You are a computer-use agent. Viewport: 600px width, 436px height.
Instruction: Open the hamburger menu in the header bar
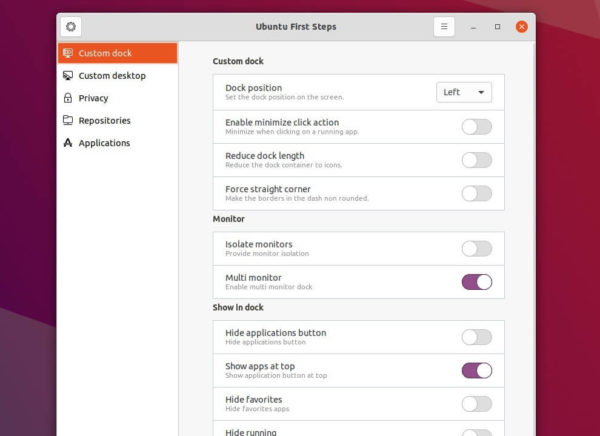pyautogui.click(x=444, y=27)
